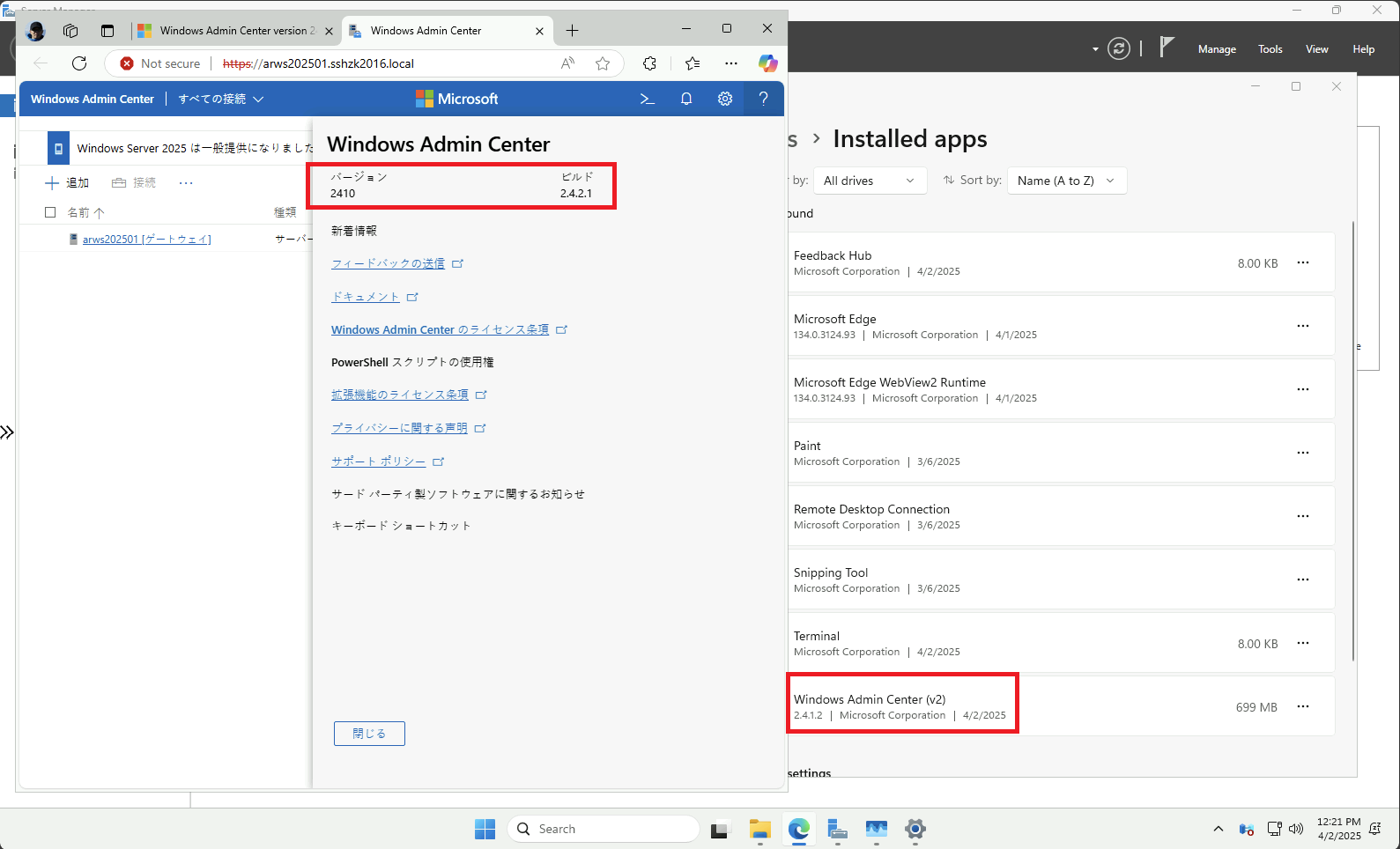Open more options for Windows Admin Center (v2)
This screenshot has width=1400, height=849.
click(x=1302, y=706)
